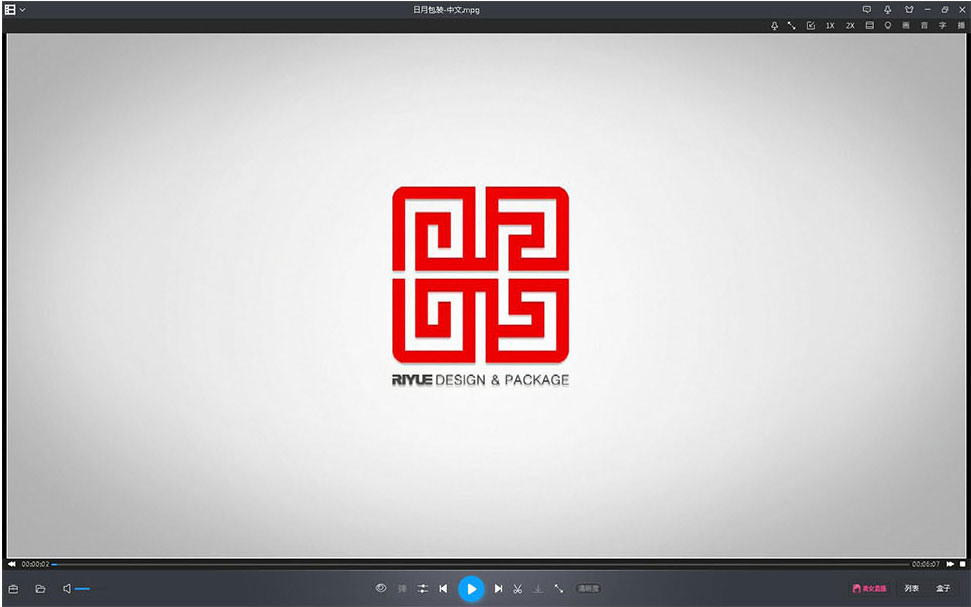Adjust the volume slider

pos(82,588)
